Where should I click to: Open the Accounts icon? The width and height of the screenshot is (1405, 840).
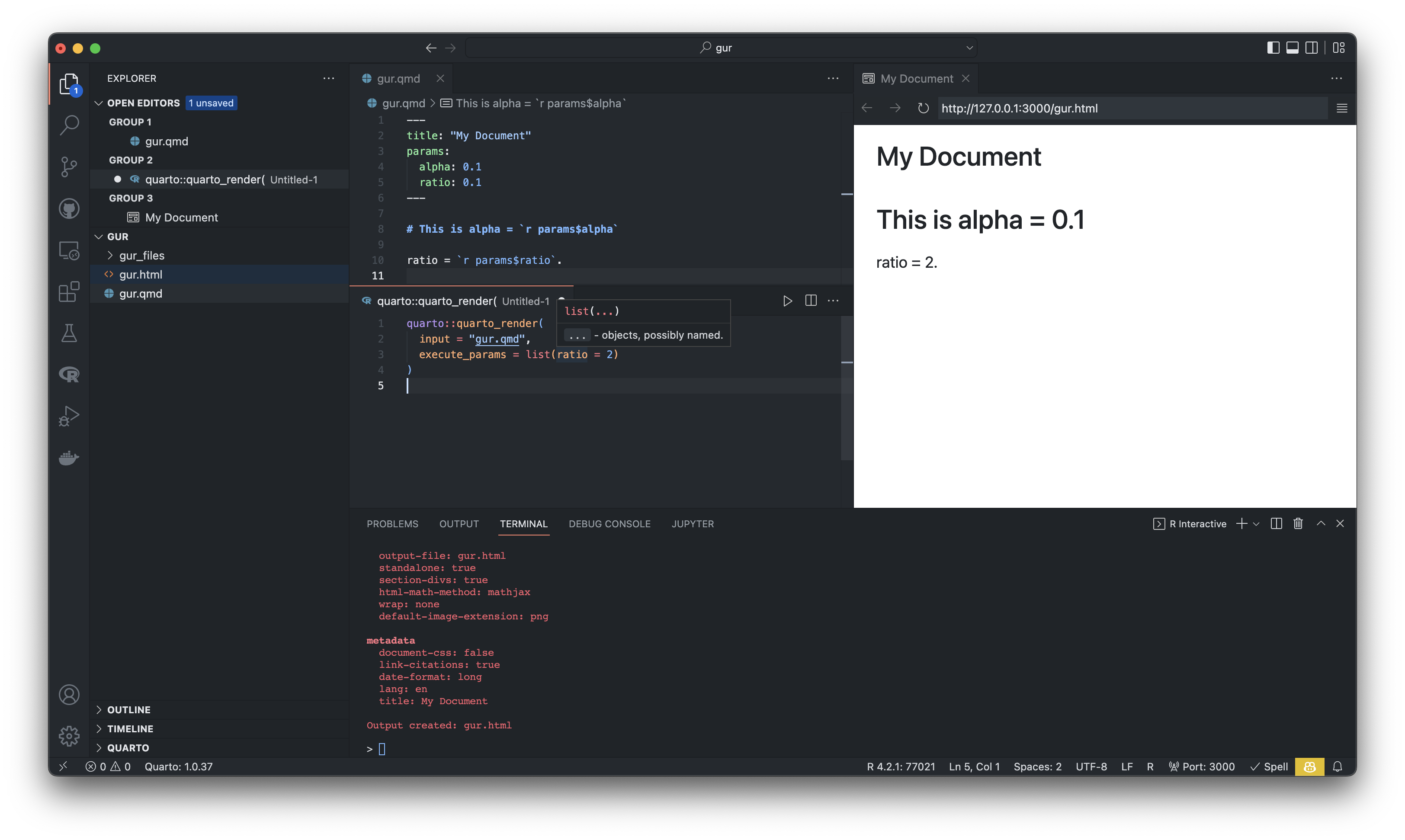(69, 695)
